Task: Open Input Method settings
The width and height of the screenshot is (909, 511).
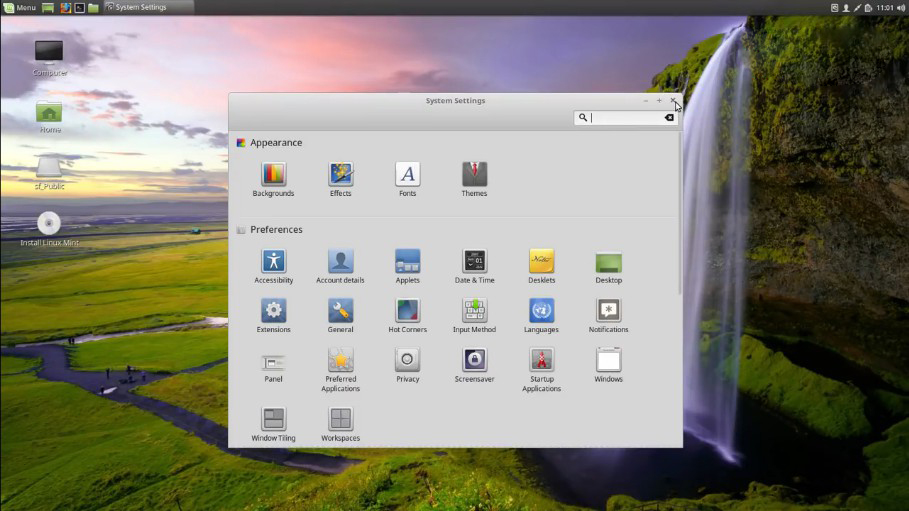Action: (474, 316)
